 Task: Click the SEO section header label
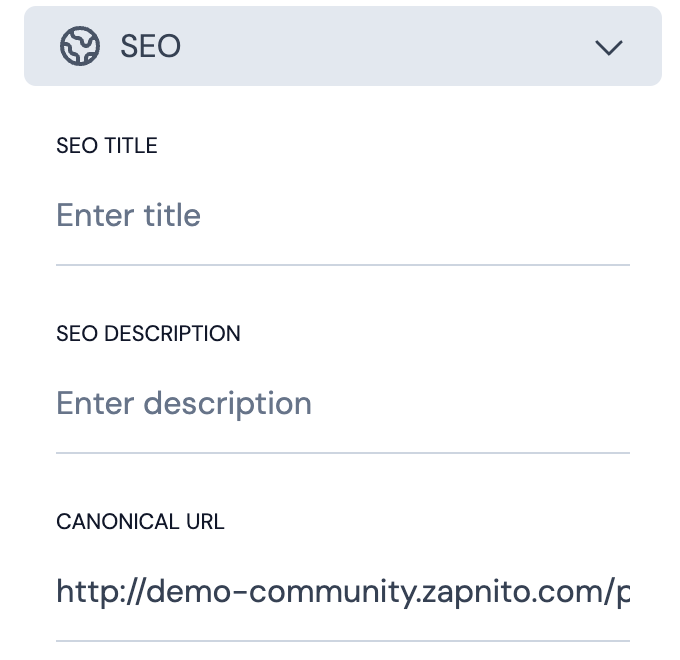point(150,46)
